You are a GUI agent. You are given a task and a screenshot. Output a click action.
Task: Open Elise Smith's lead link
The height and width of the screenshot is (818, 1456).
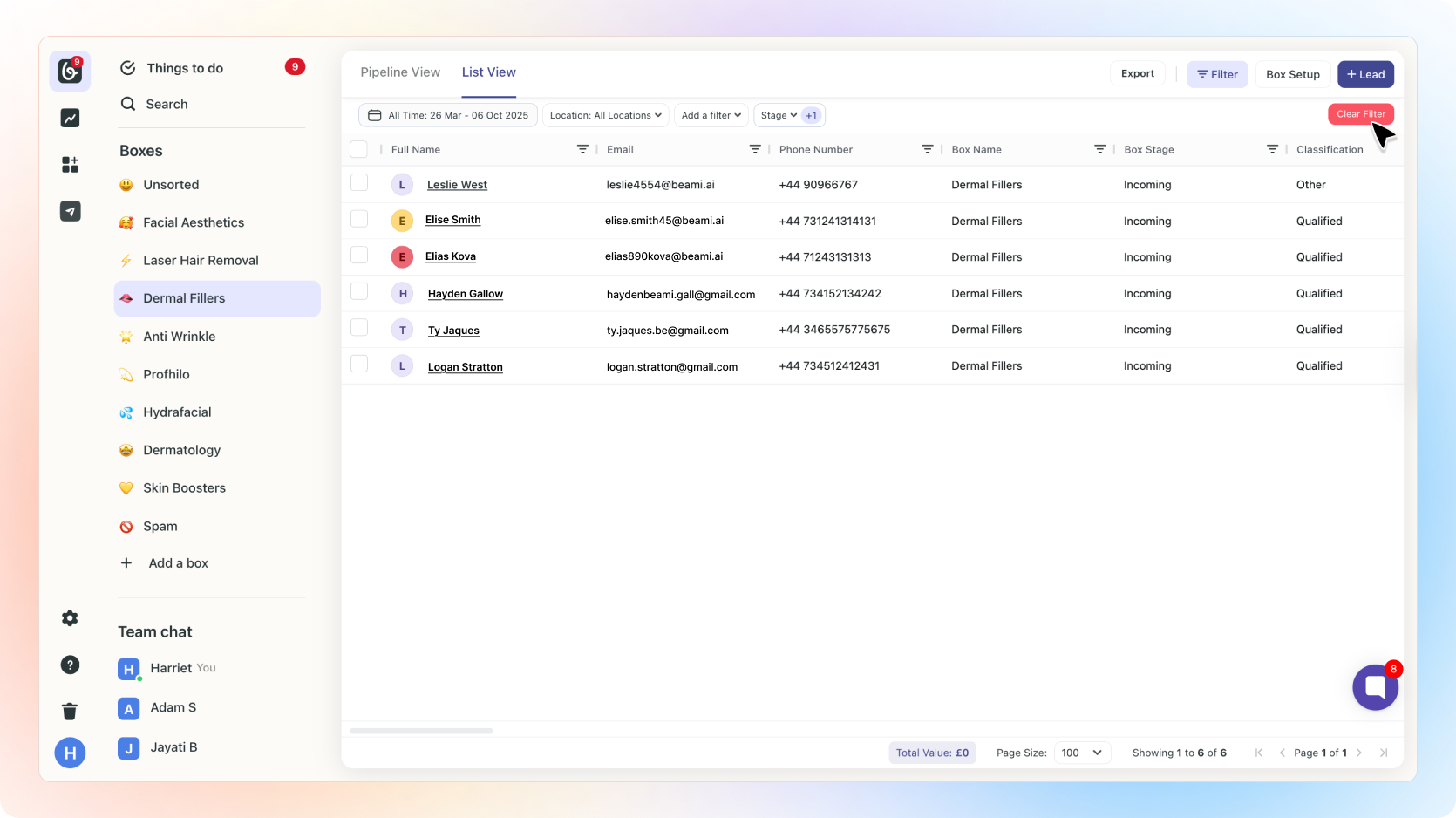tap(453, 220)
